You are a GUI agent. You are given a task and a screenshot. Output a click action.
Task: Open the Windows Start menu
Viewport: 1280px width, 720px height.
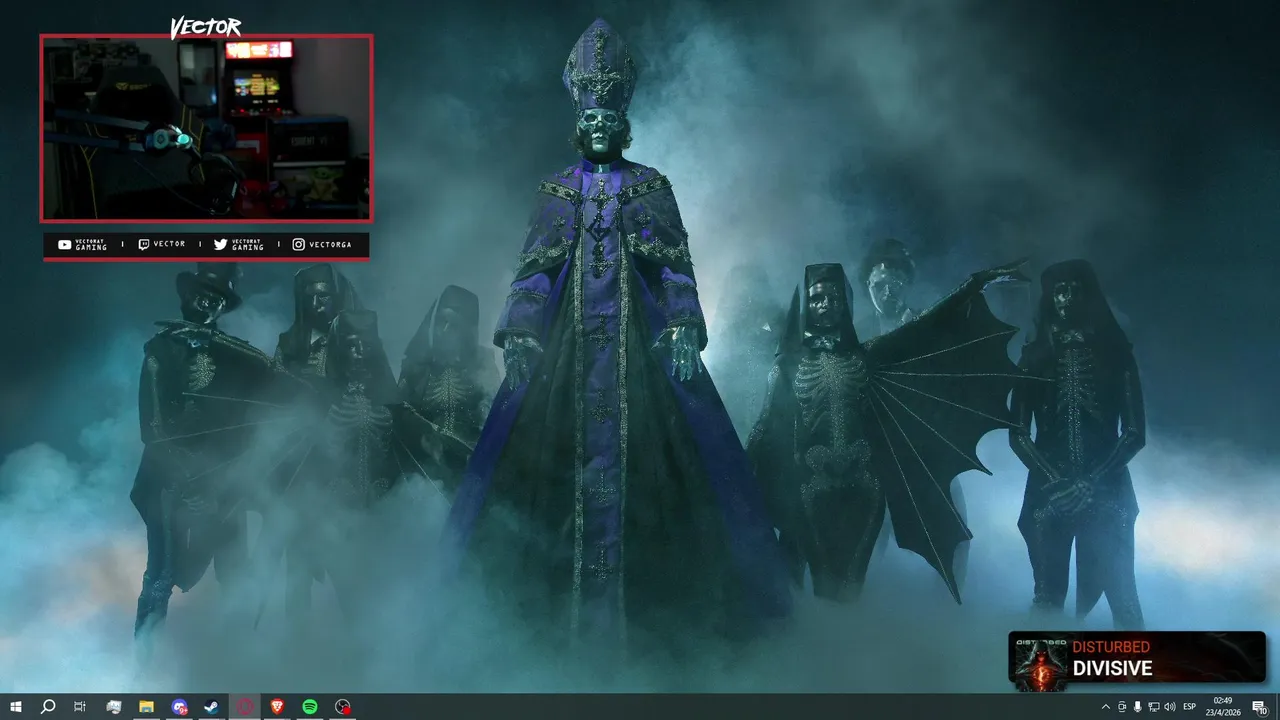click(16, 707)
